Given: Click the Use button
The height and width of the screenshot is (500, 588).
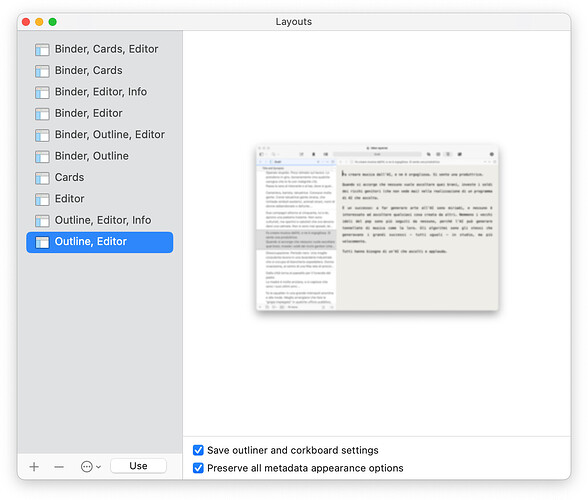Looking at the screenshot, I should [x=138, y=466].
